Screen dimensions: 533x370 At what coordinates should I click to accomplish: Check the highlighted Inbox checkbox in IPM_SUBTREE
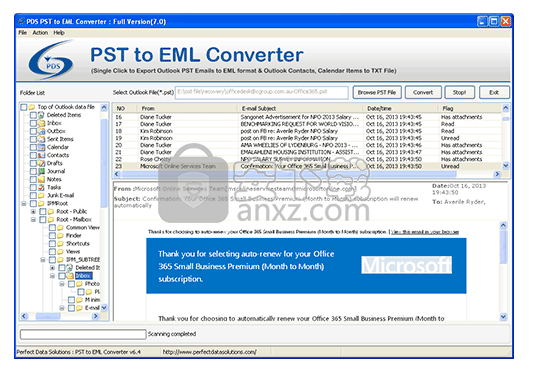click(x=62, y=276)
